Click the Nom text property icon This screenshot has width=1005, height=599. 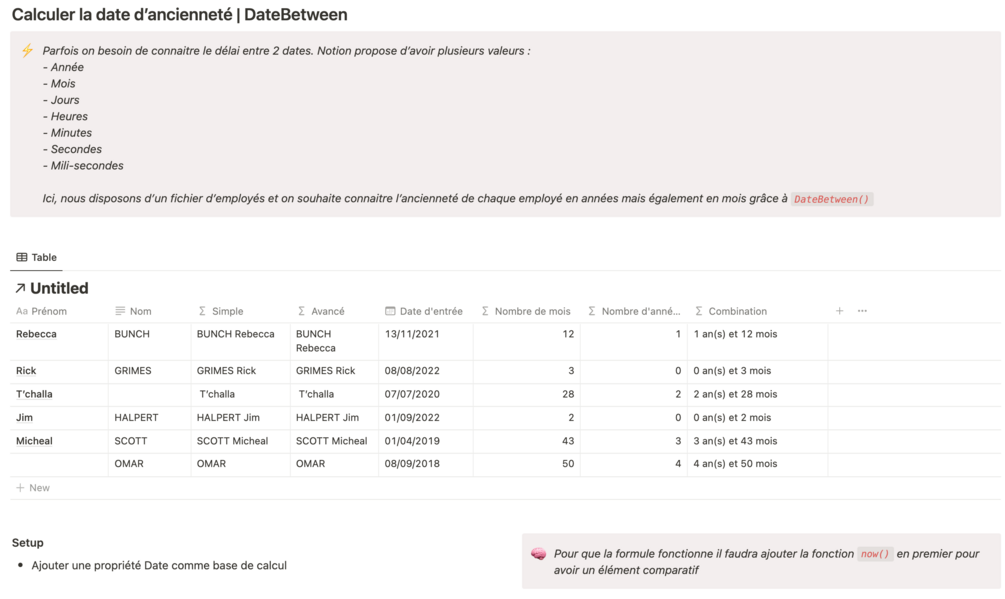pyautogui.click(x=120, y=311)
